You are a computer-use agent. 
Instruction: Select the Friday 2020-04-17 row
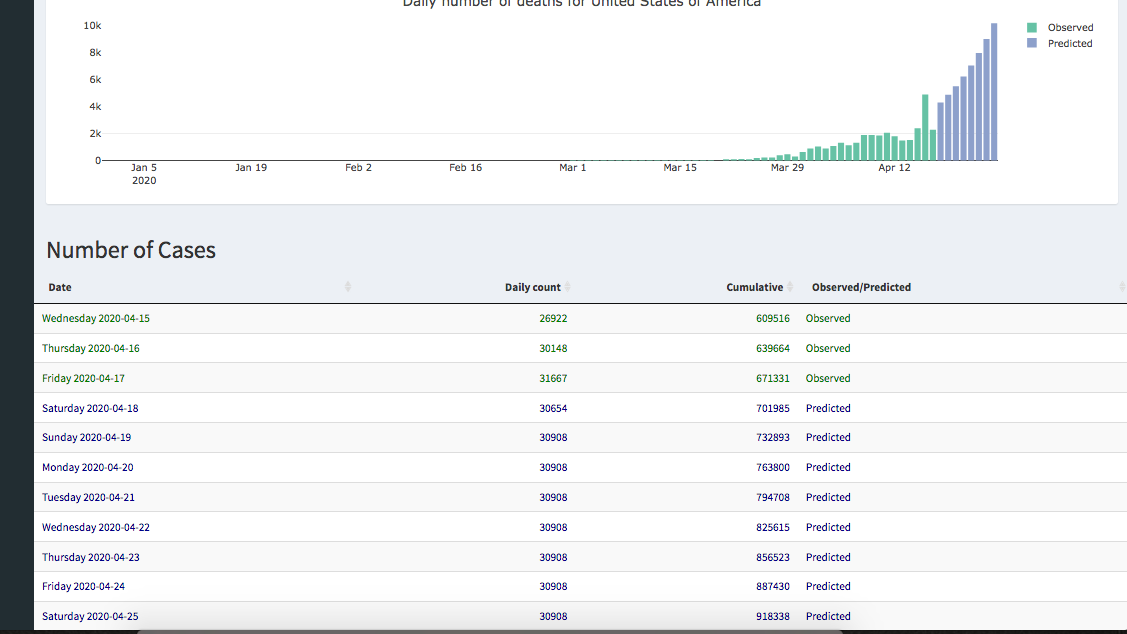[83, 378]
